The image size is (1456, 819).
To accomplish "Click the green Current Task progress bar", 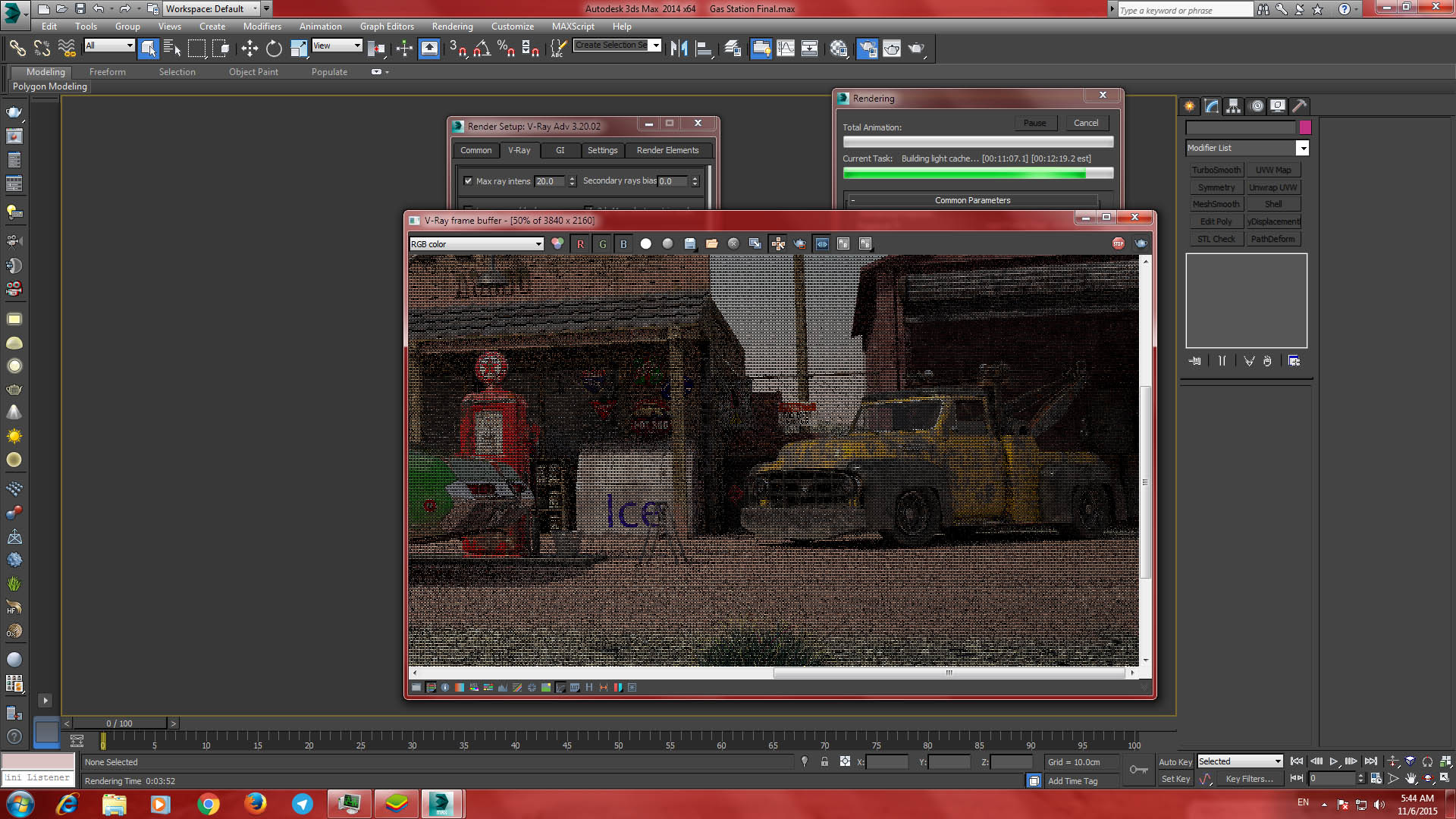I will [978, 174].
